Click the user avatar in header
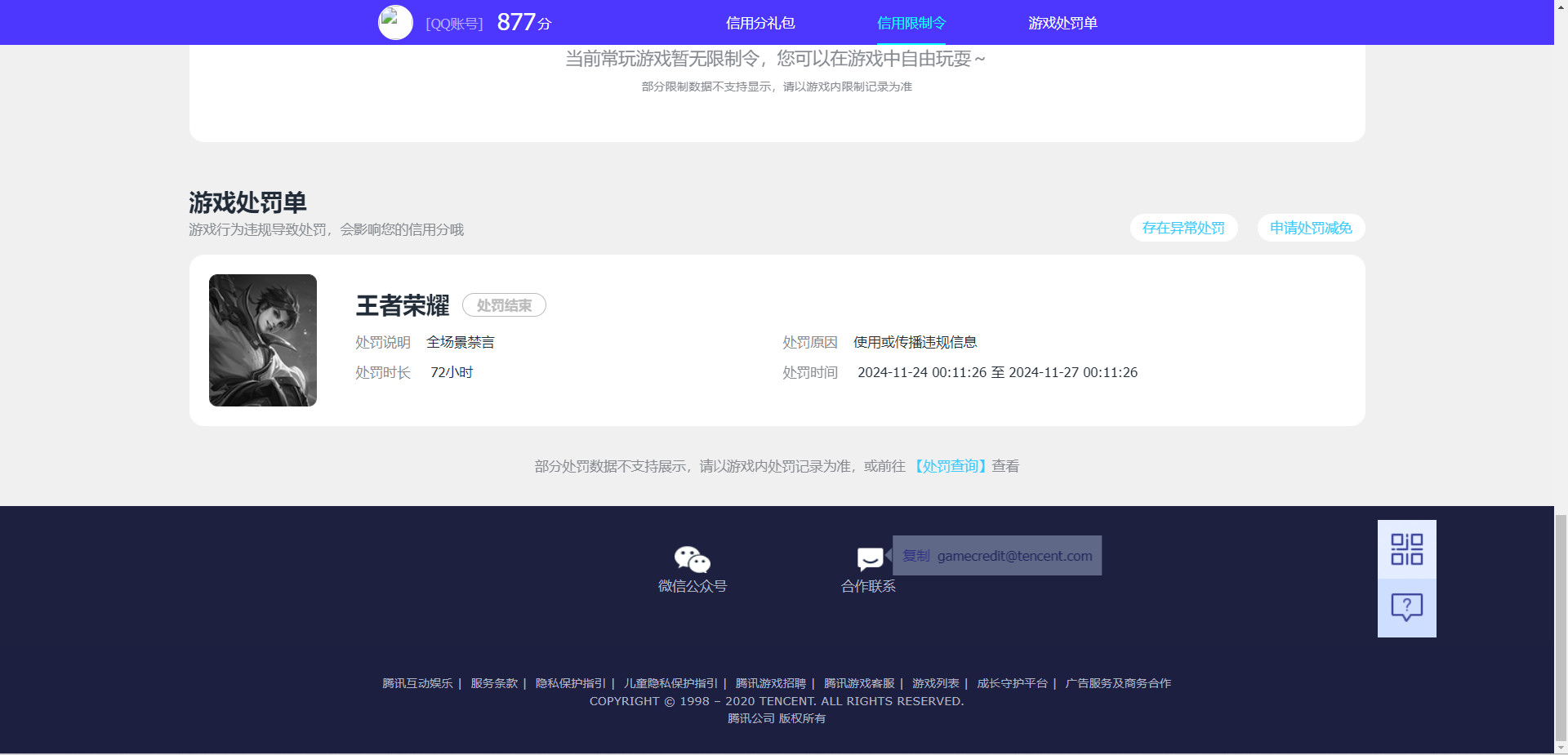This screenshot has width=1568, height=755. [395, 23]
